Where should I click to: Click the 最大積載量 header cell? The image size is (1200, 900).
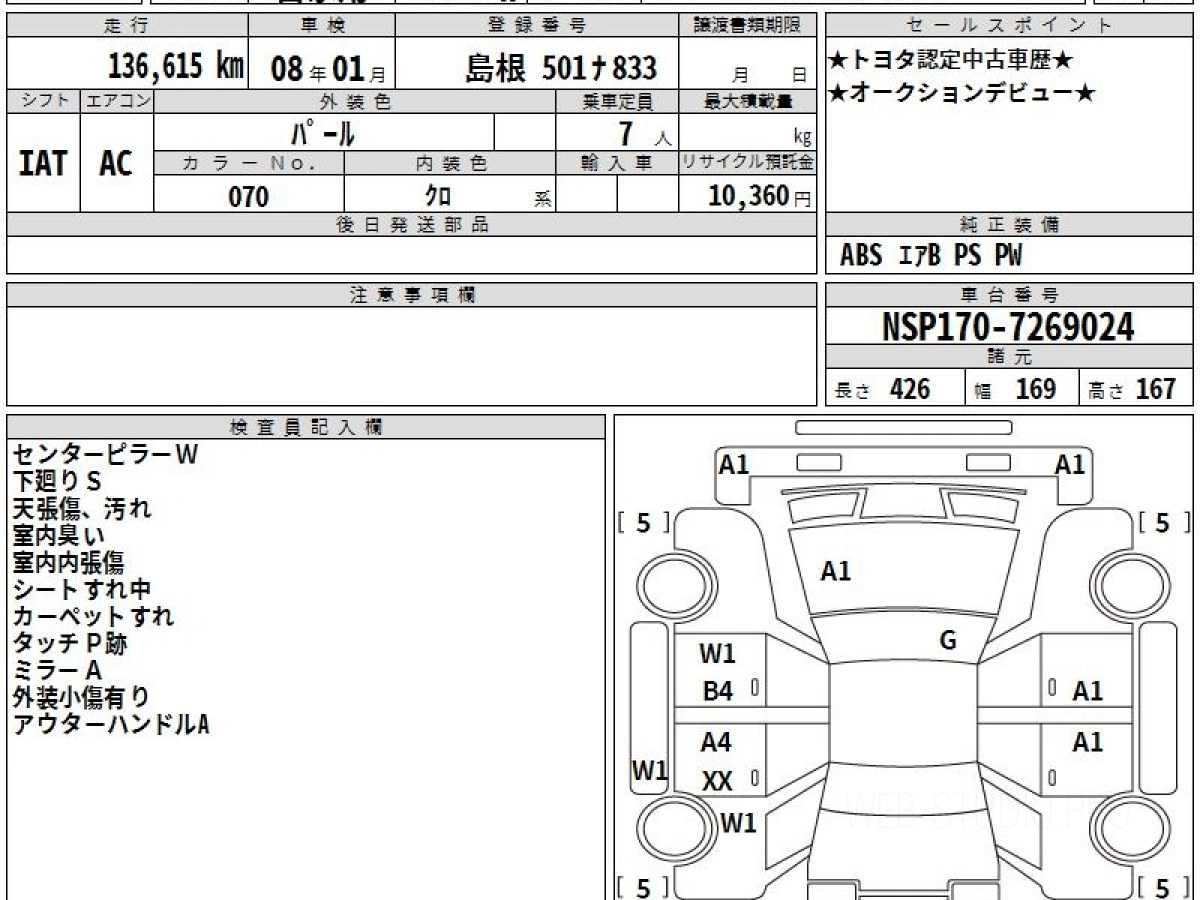coord(748,101)
